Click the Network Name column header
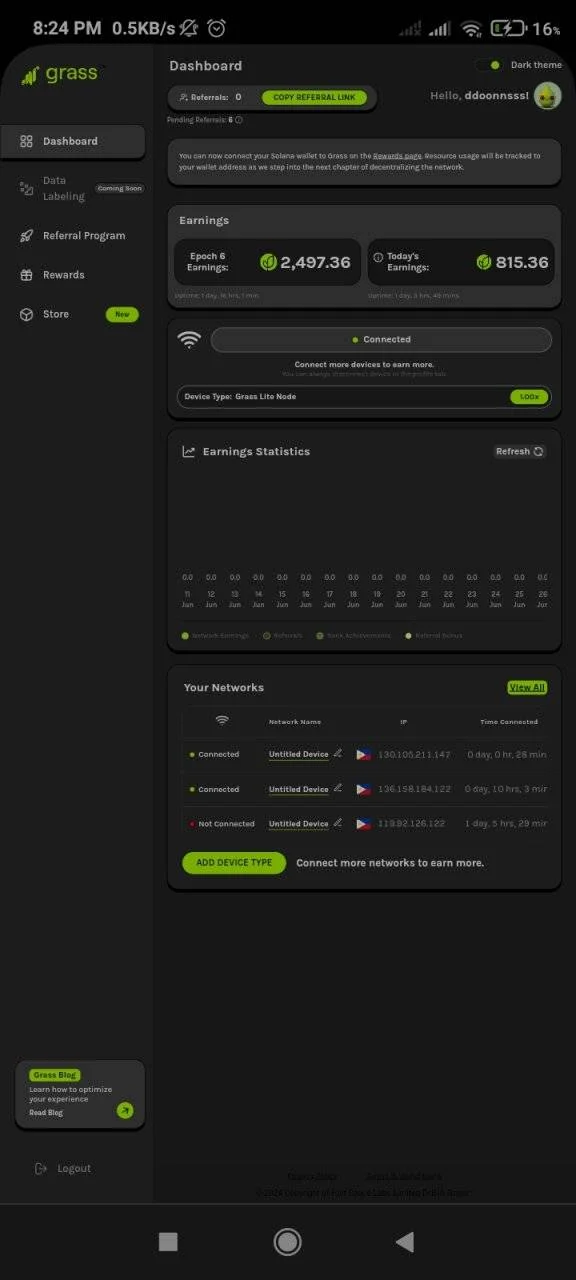This screenshot has width=576, height=1280. 295,721
